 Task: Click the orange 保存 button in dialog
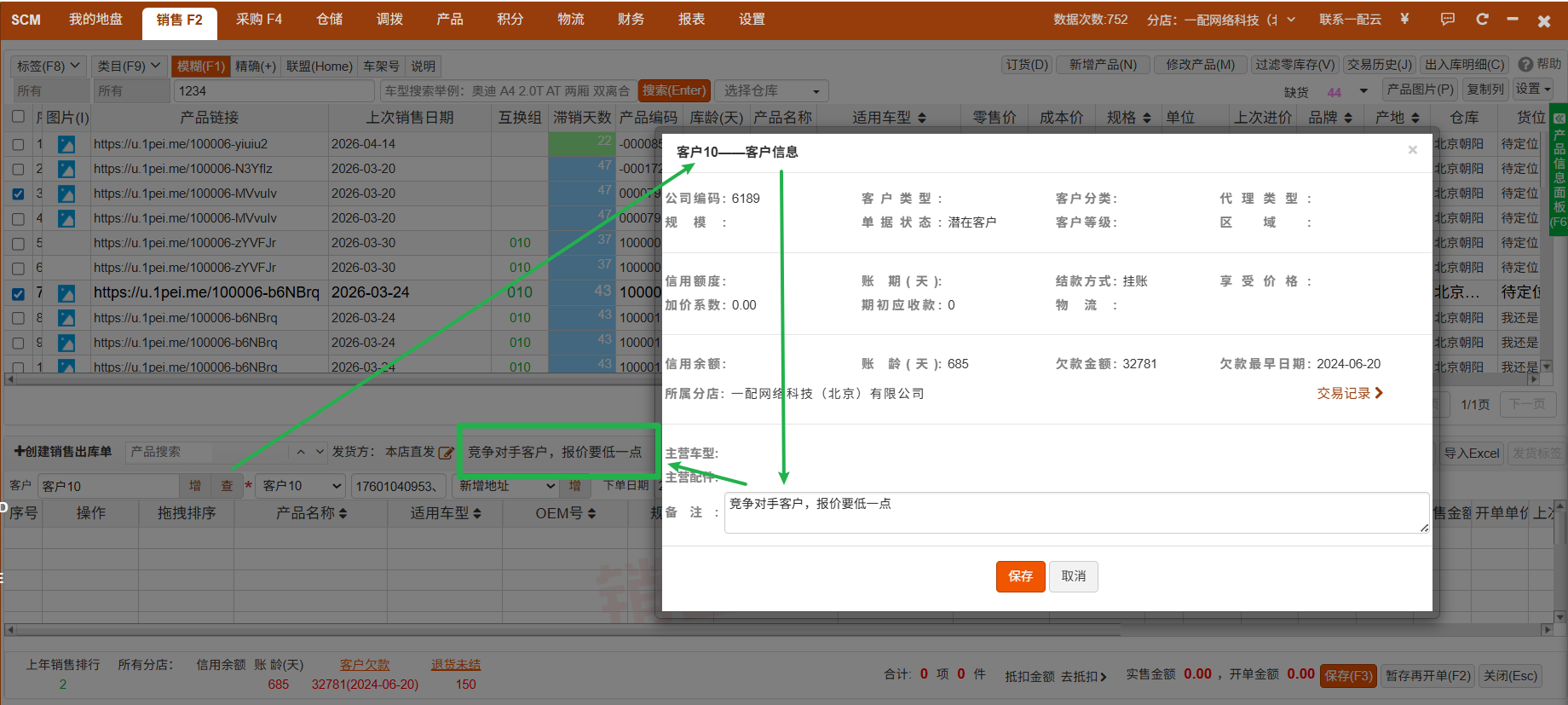click(x=1020, y=576)
